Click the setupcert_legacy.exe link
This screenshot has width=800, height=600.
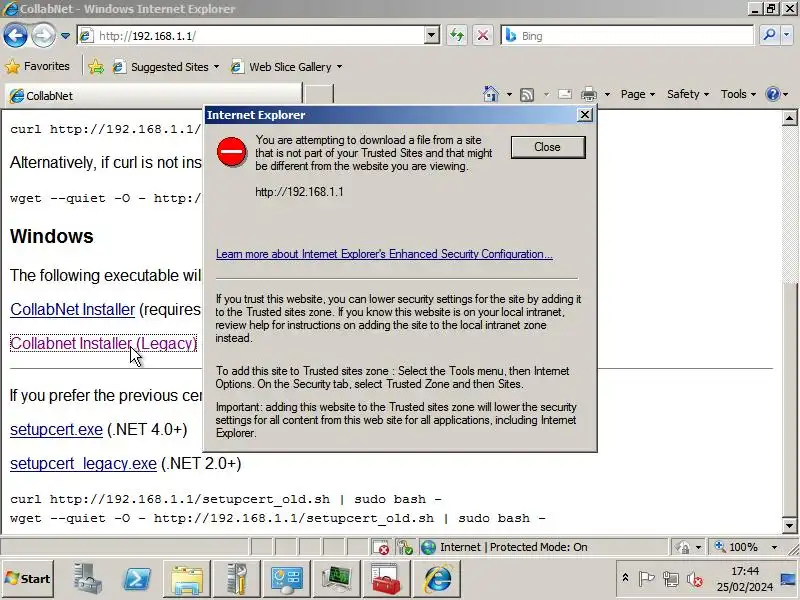83,463
